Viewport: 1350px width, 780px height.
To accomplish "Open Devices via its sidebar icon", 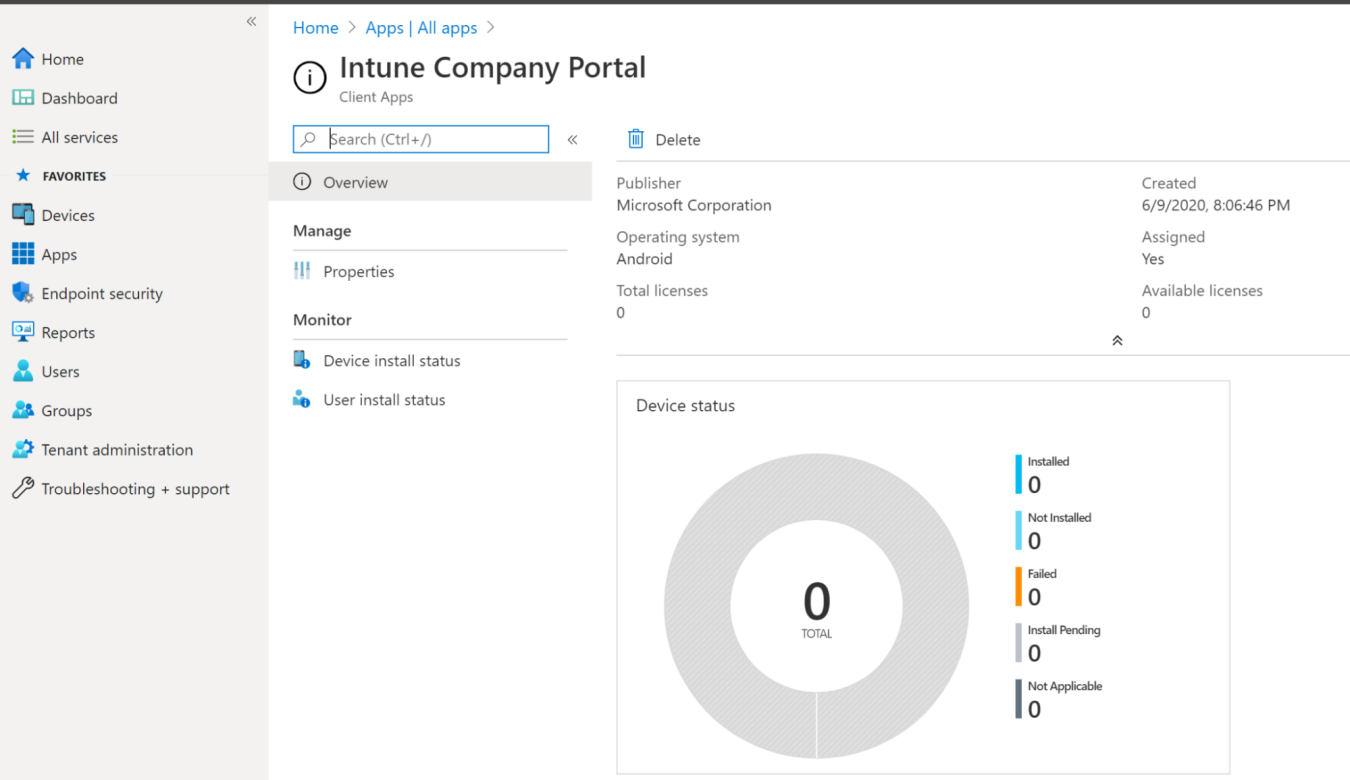I will click(x=23, y=215).
